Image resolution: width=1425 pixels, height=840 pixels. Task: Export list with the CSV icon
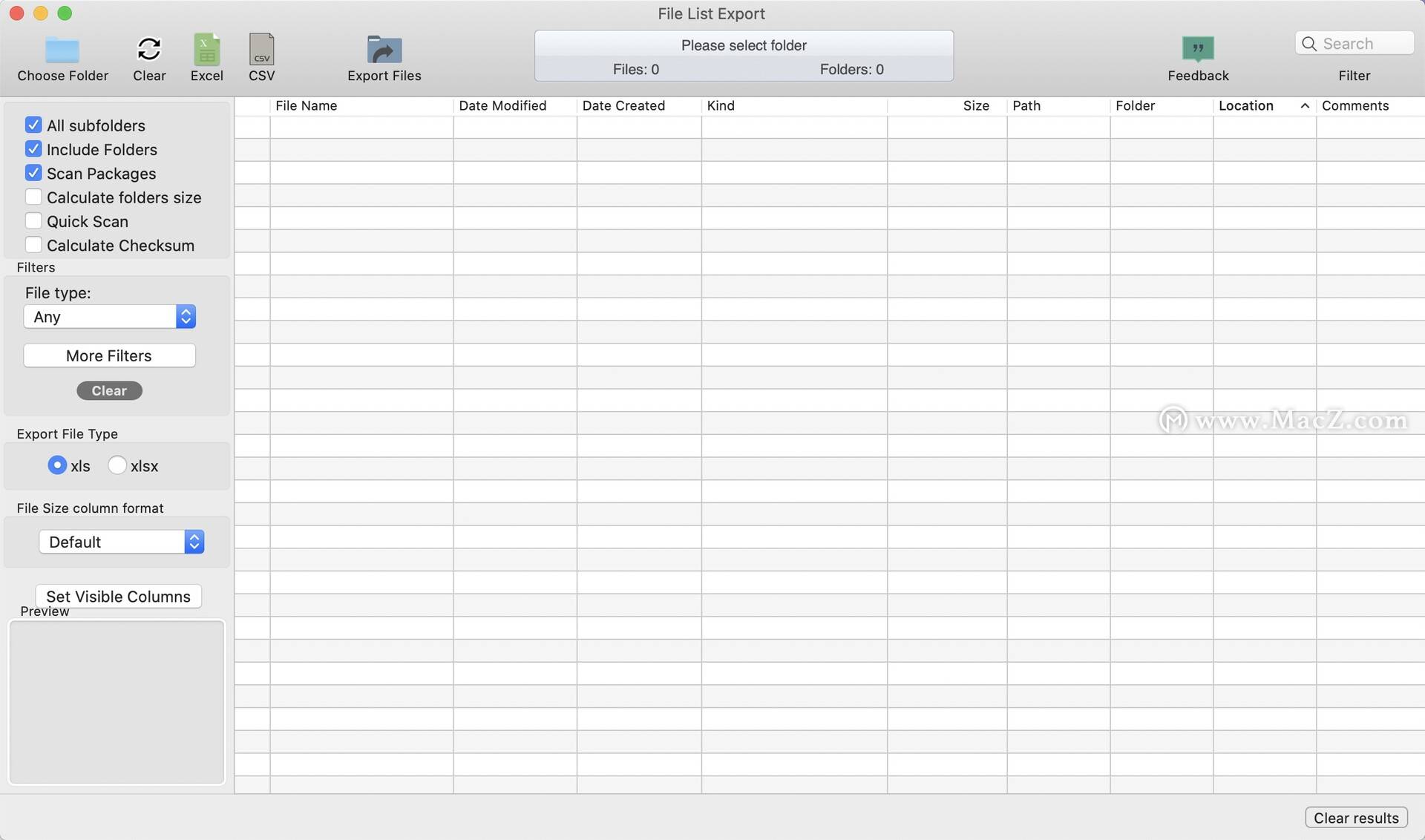point(261,49)
